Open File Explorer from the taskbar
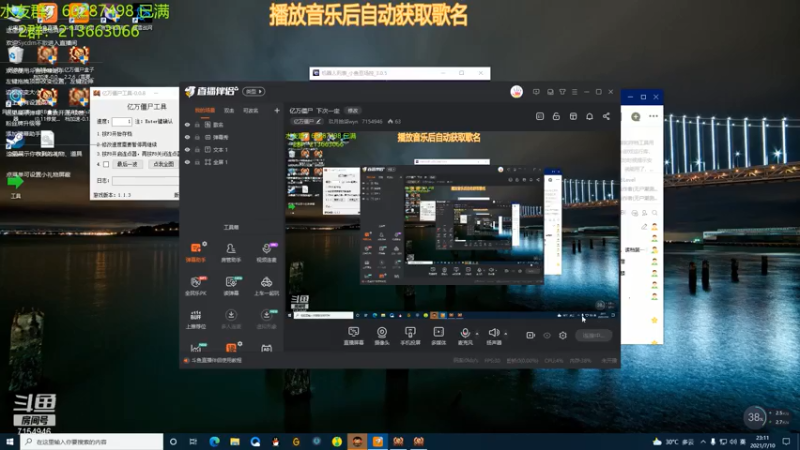The height and width of the screenshot is (450, 800). 235,441
